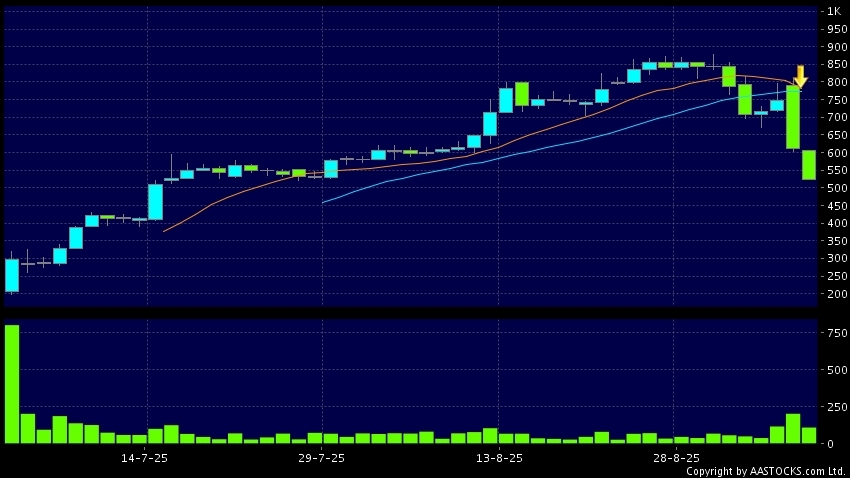850x478 pixels.
Task: Click the 29-7-25 date label
Action: (322, 457)
